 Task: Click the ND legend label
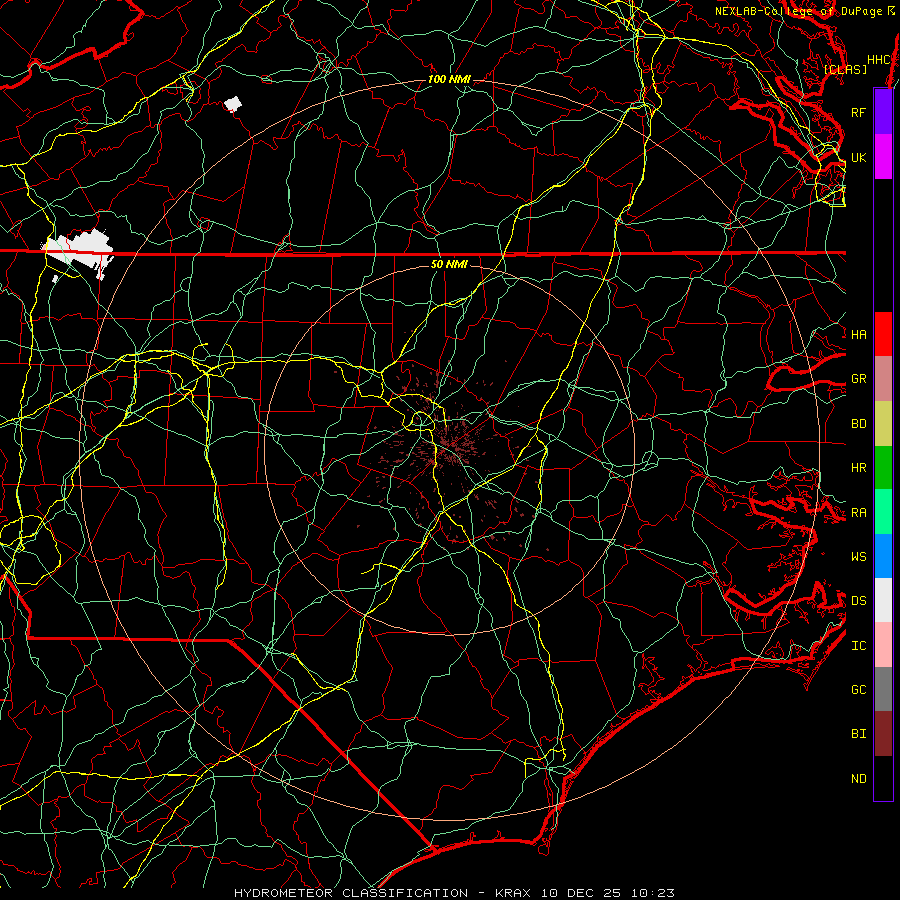click(859, 779)
